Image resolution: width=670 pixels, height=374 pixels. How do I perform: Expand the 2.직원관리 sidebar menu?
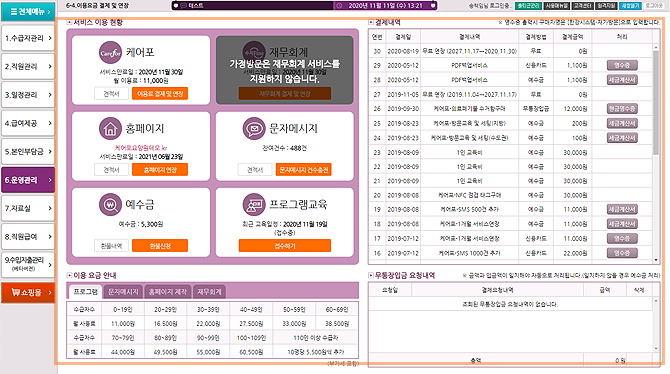pos(28,66)
